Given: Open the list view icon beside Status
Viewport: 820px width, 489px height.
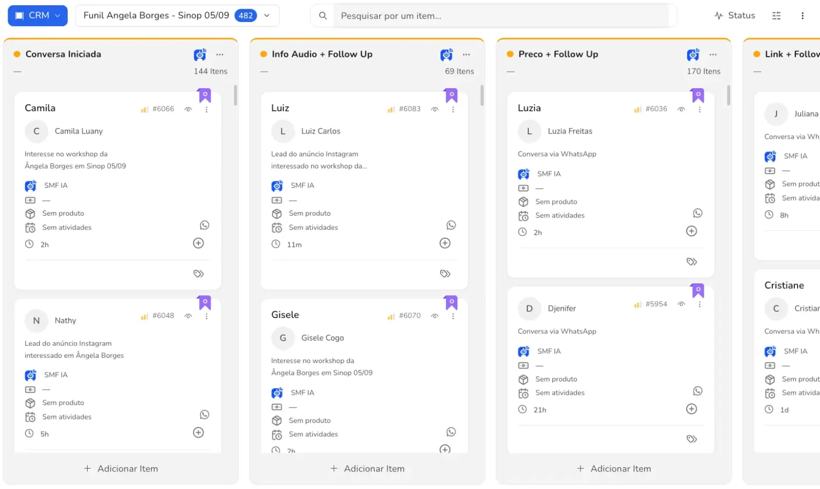Looking at the screenshot, I should 777,16.
